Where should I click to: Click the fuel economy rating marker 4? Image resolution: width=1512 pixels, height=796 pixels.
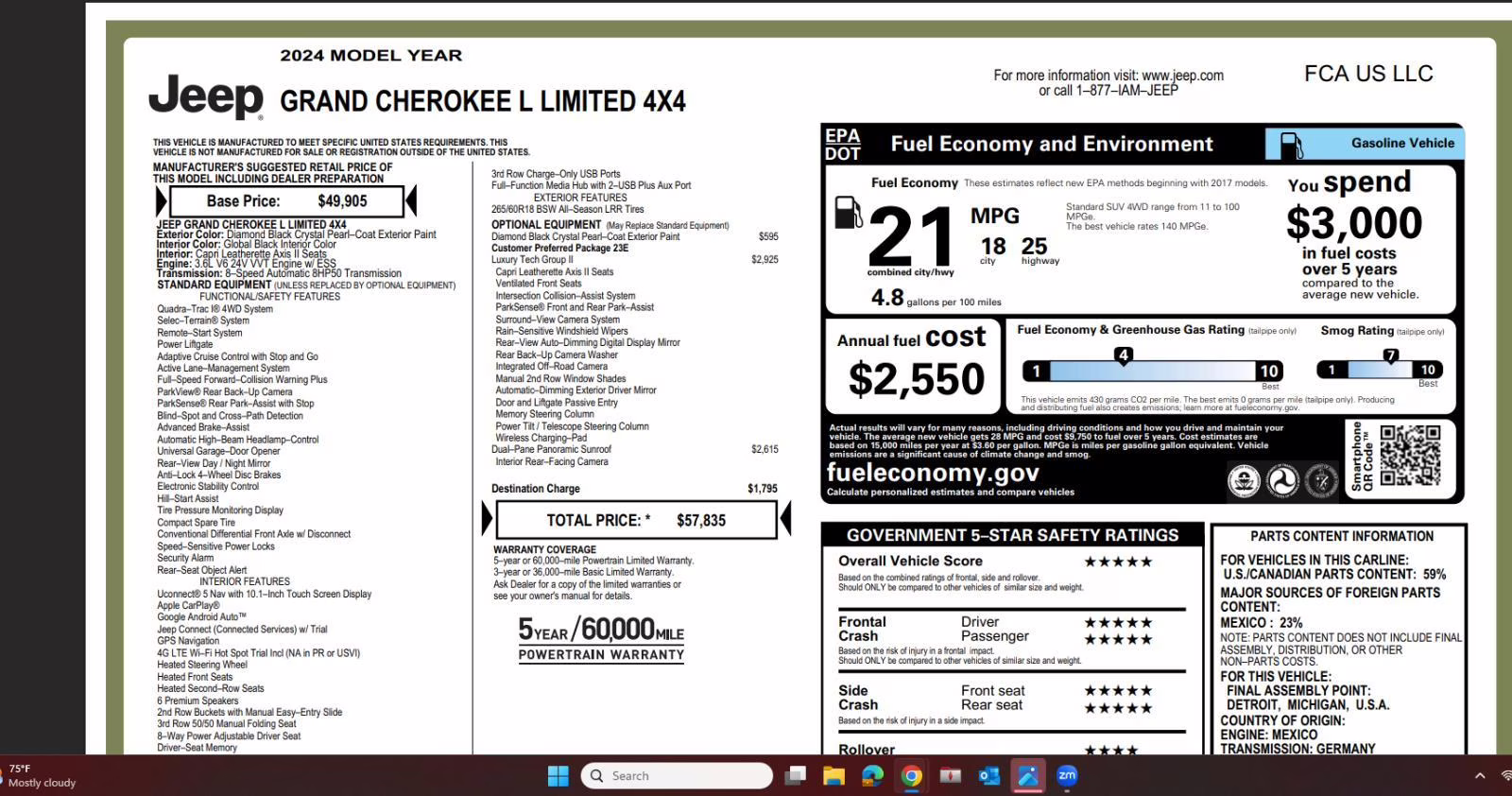pyautogui.click(x=1123, y=356)
